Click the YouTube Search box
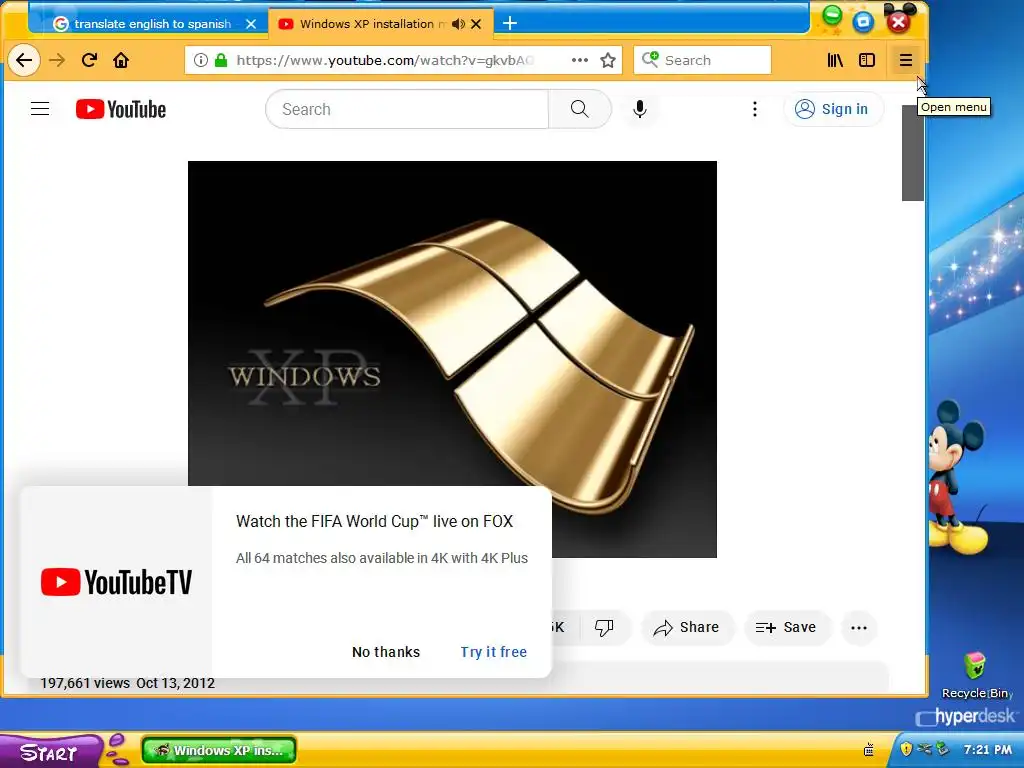This screenshot has width=1024, height=768. pos(407,109)
